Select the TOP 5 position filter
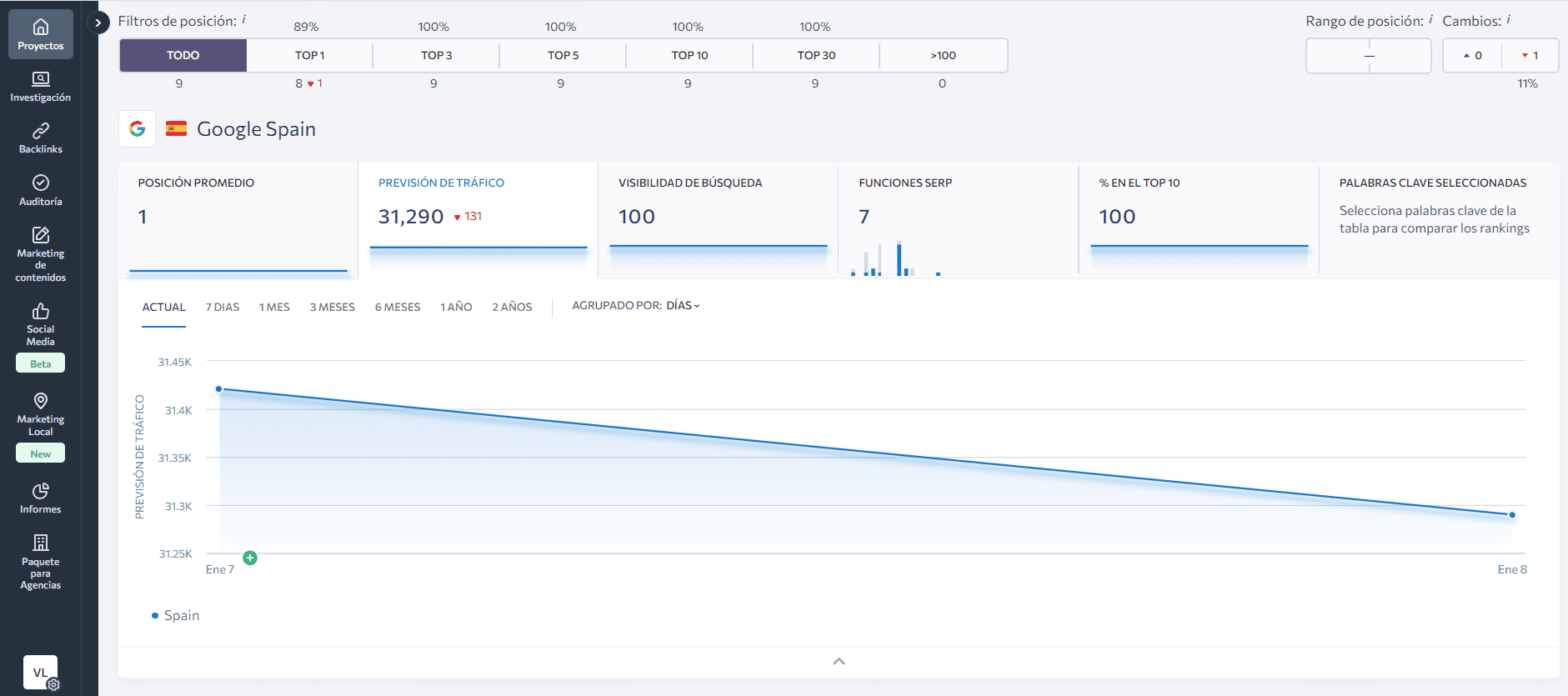Viewport: 1568px width, 696px height. (563, 55)
